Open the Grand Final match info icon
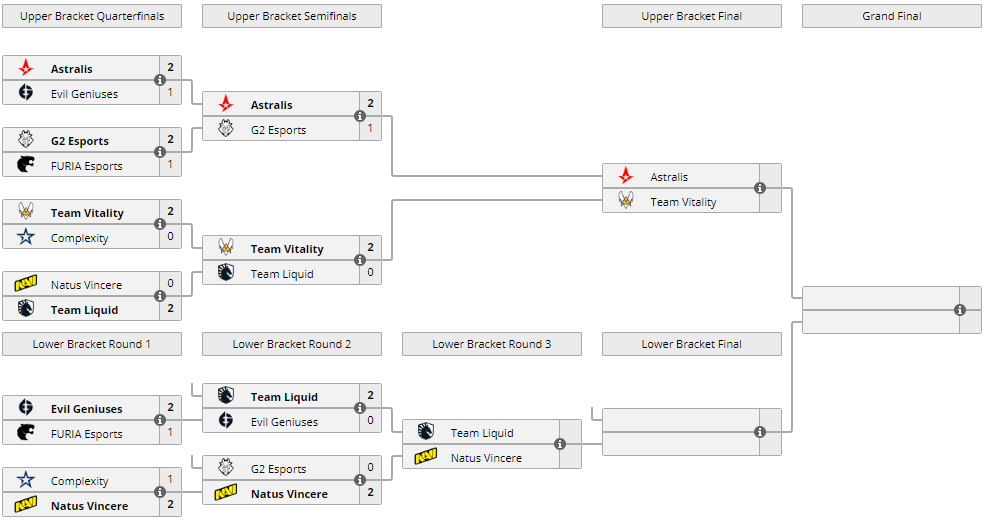 pyautogui.click(x=960, y=310)
